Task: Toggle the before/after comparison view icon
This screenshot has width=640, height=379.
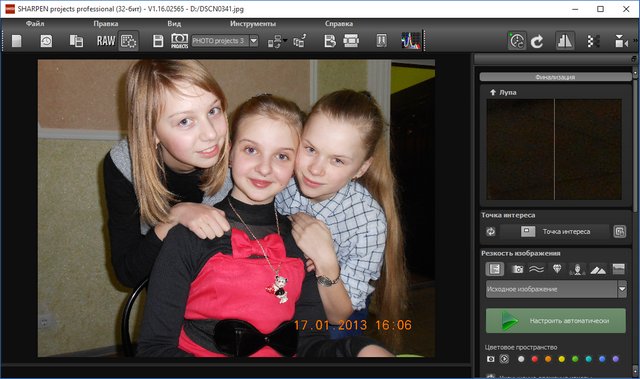Action: coord(564,41)
